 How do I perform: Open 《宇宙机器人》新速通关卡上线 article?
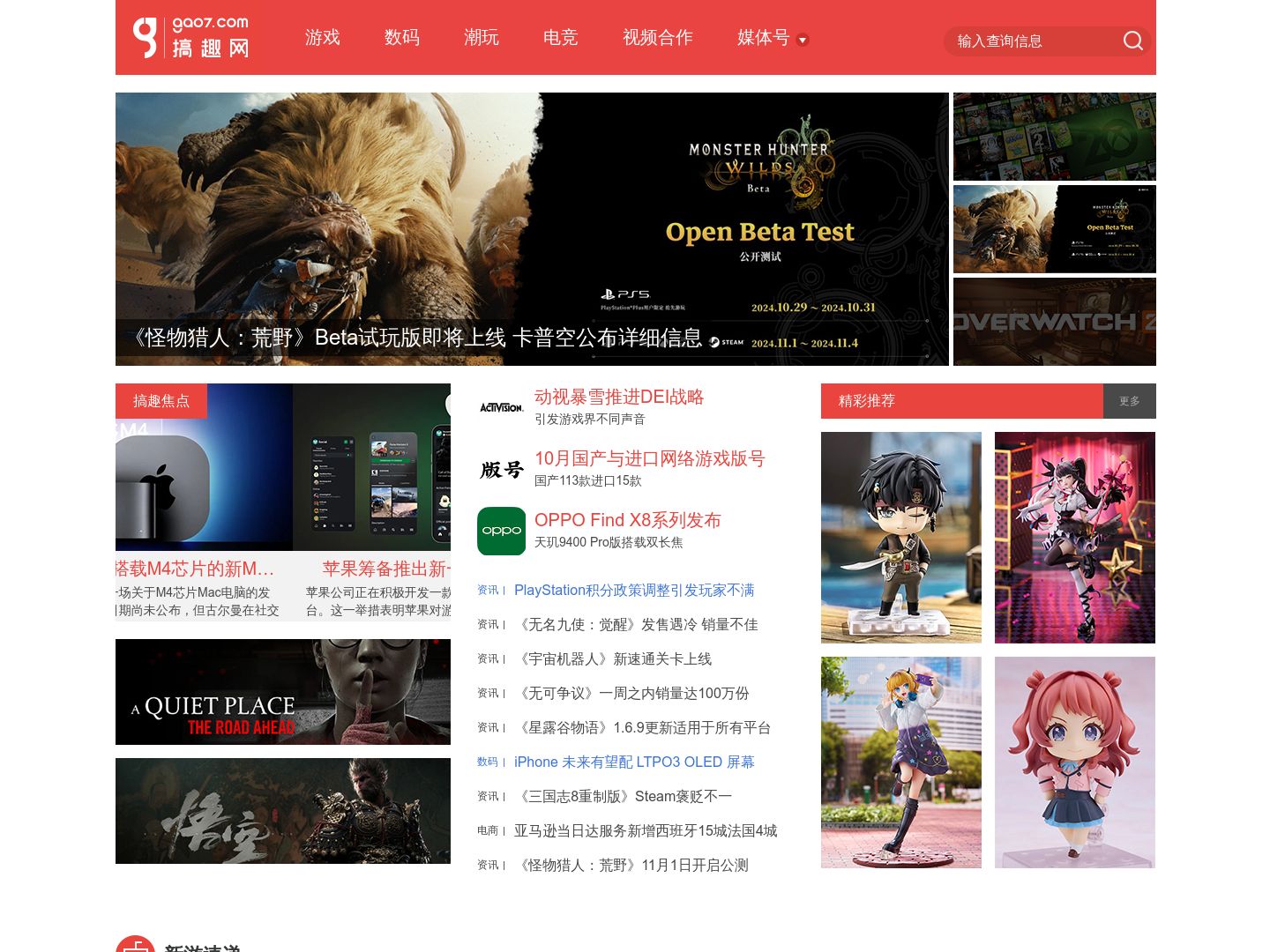[613, 658]
